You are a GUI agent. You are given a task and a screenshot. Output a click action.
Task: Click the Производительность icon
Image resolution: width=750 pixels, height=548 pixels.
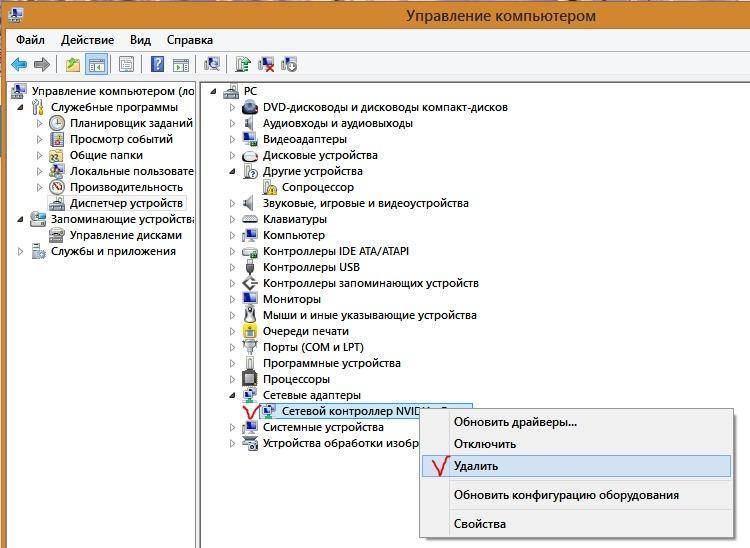tap(57, 187)
